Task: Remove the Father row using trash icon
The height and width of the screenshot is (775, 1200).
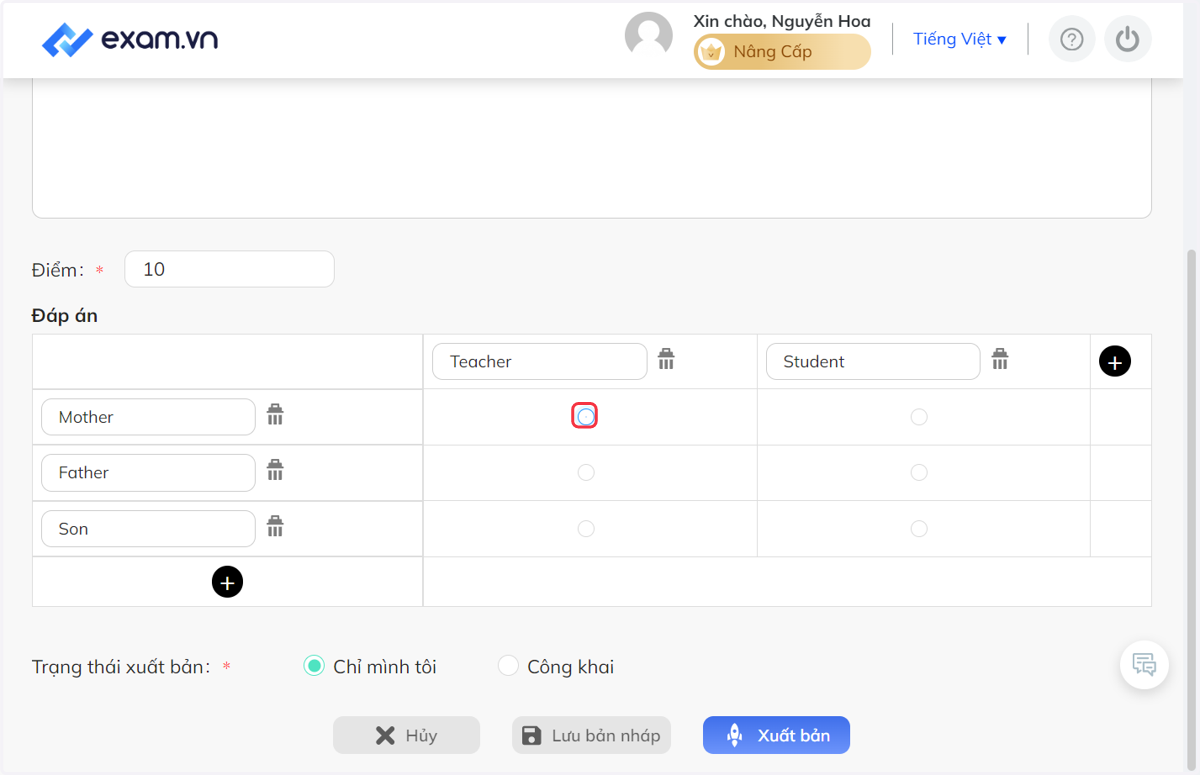Action: point(275,470)
